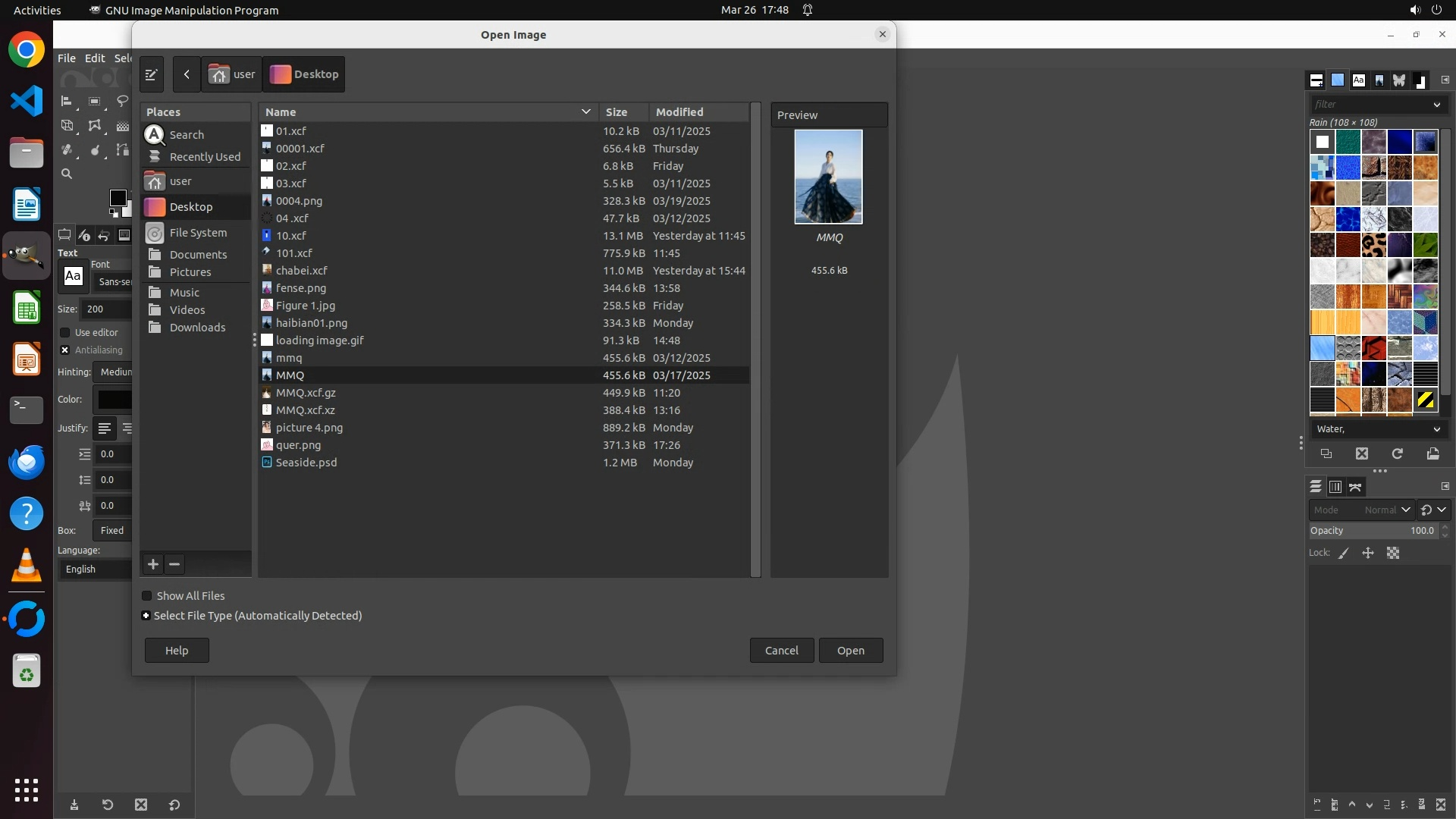Switch to the Fonts dockable tab
1456x819 pixels.
pos(1358,80)
